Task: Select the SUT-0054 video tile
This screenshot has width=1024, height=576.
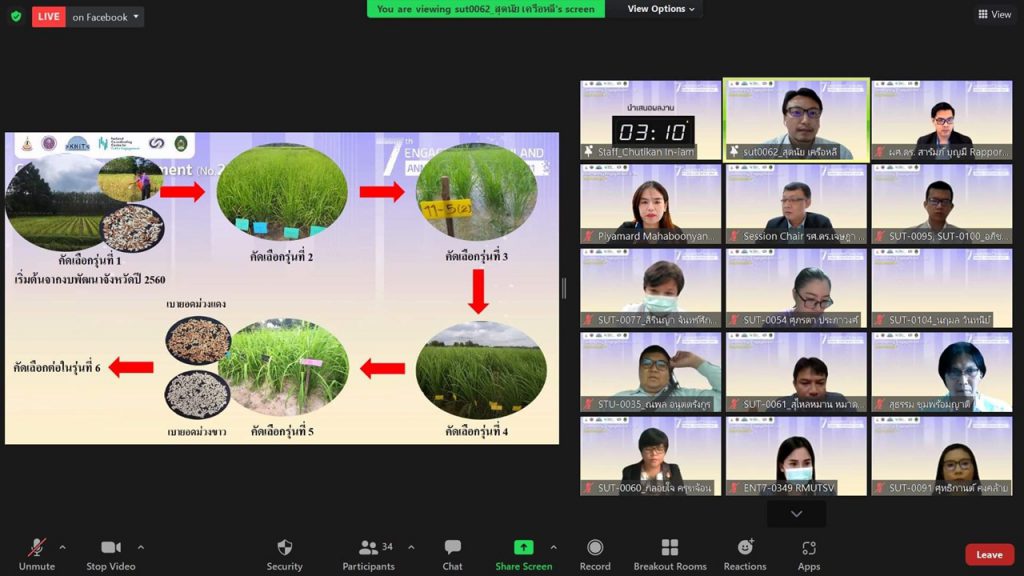Action: pos(796,288)
